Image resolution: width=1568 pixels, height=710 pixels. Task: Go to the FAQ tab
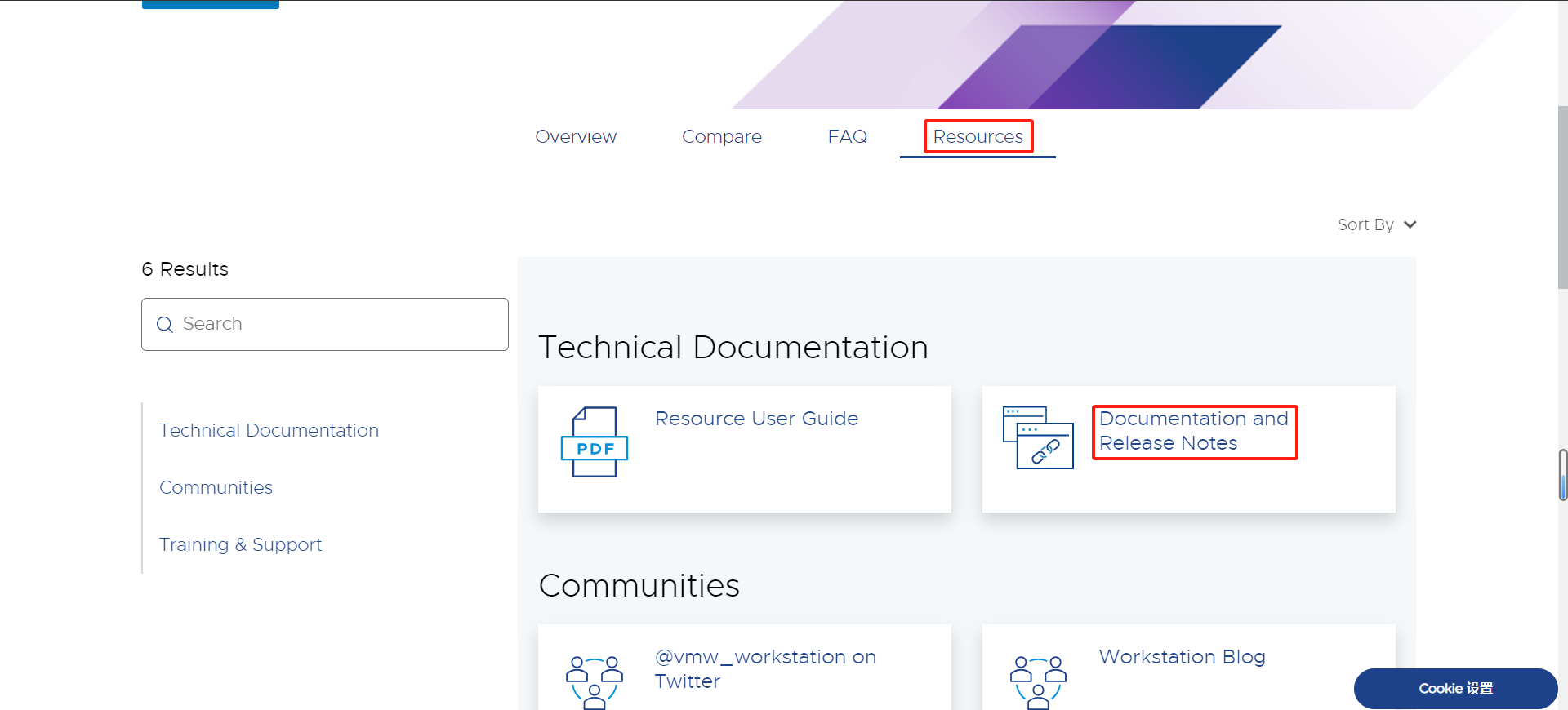[x=847, y=136]
